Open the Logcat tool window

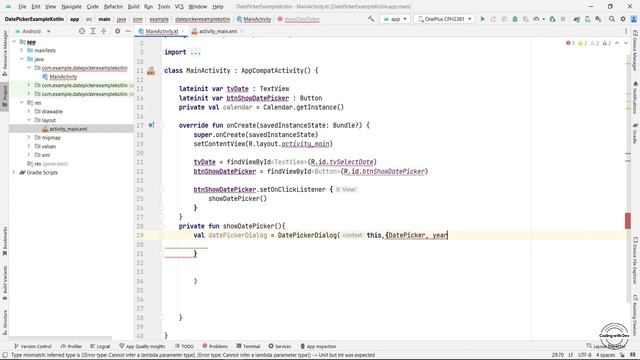pyautogui.click(x=100, y=346)
